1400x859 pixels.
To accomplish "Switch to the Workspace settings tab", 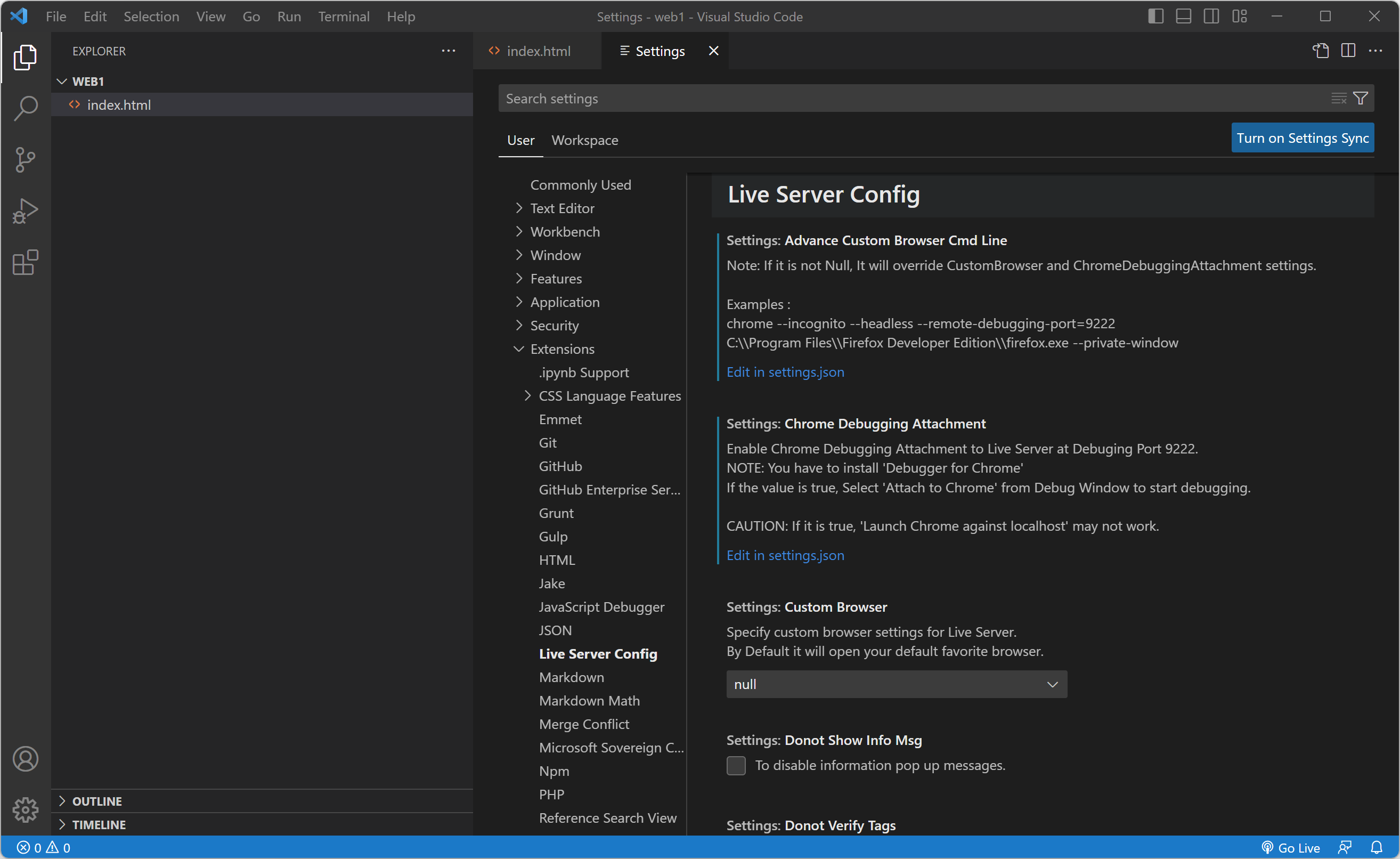I will pyautogui.click(x=584, y=140).
